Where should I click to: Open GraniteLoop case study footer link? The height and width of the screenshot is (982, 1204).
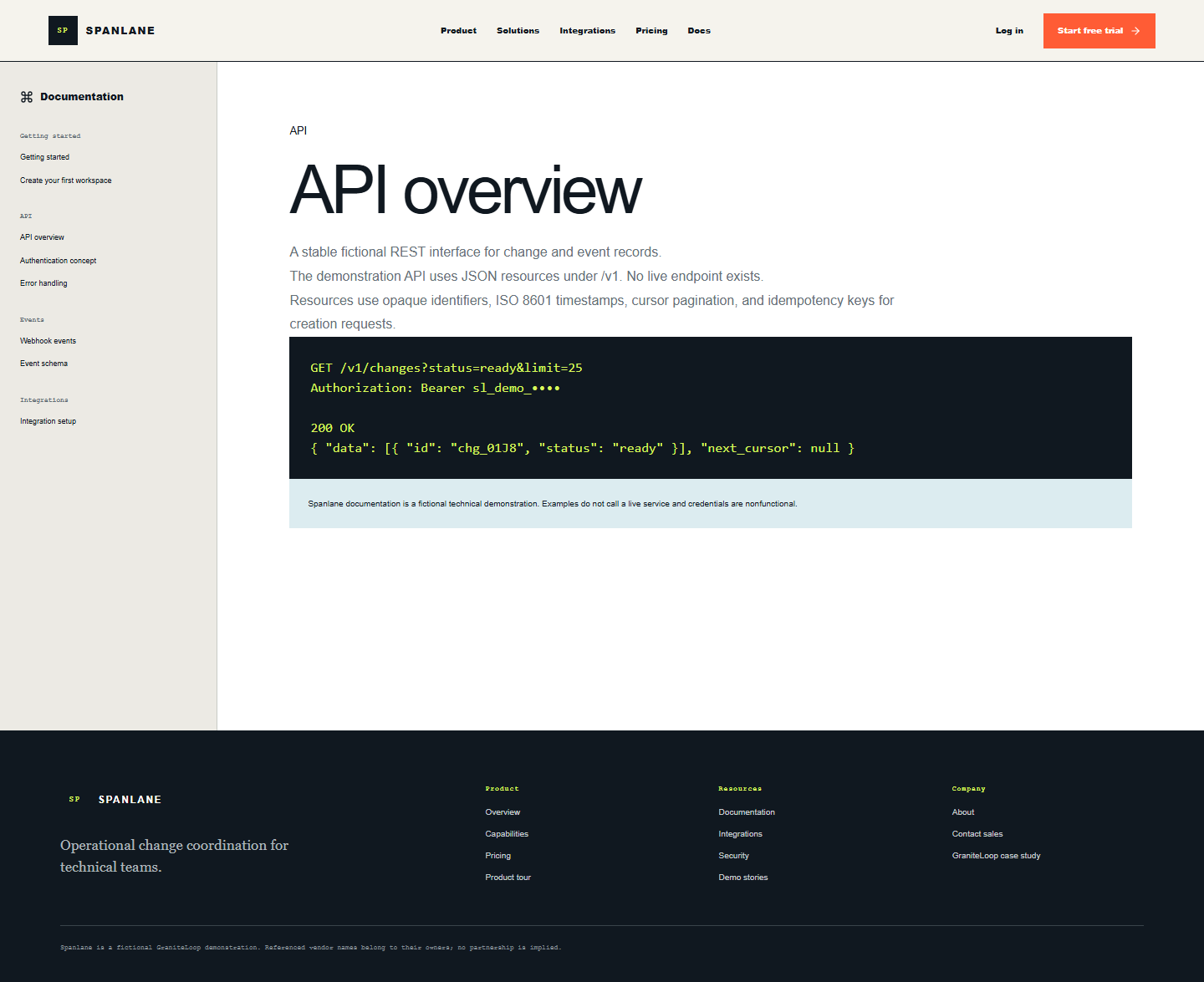point(996,856)
